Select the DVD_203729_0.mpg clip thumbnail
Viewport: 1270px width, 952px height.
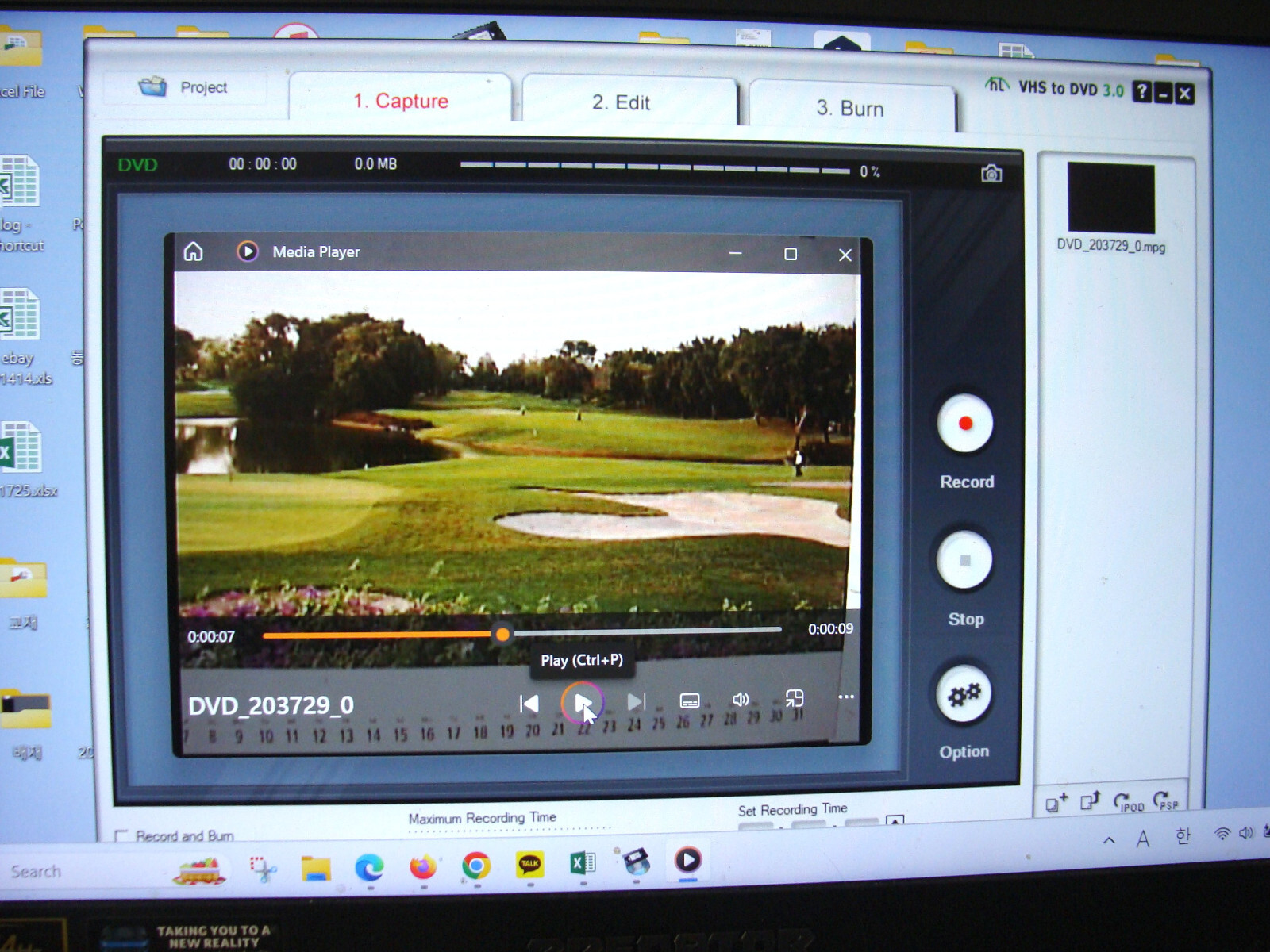pyautogui.click(x=1110, y=198)
